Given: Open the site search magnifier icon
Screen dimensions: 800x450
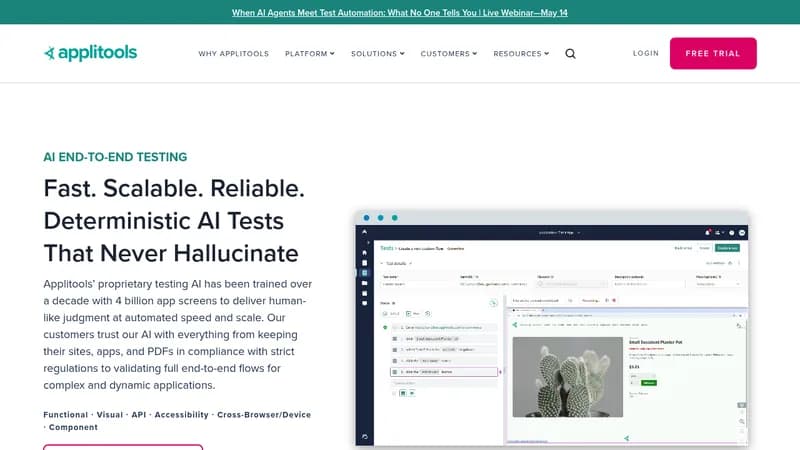Looking at the screenshot, I should pyautogui.click(x=570, y=54).
